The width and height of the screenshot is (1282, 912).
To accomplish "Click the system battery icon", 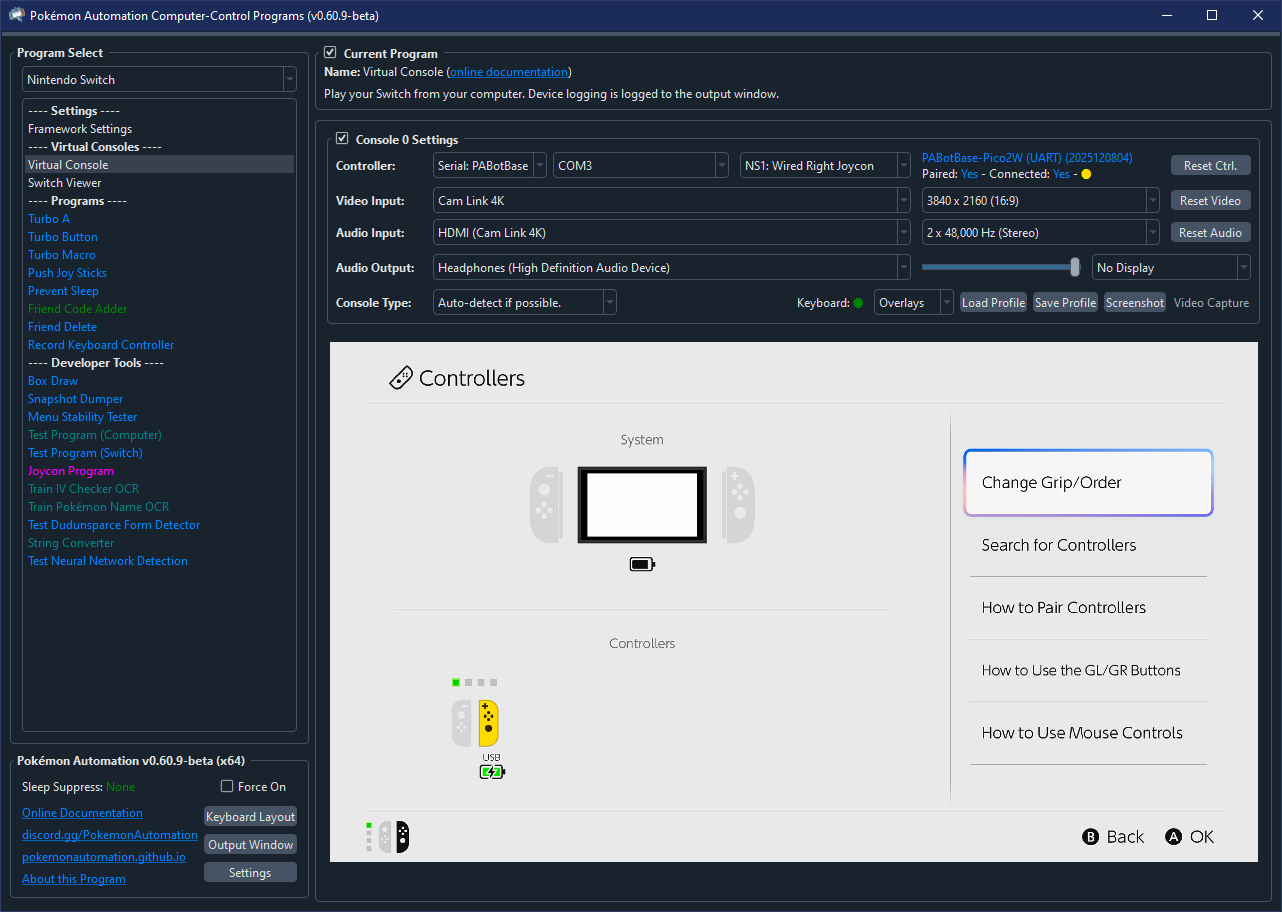I will coord(642,565).
